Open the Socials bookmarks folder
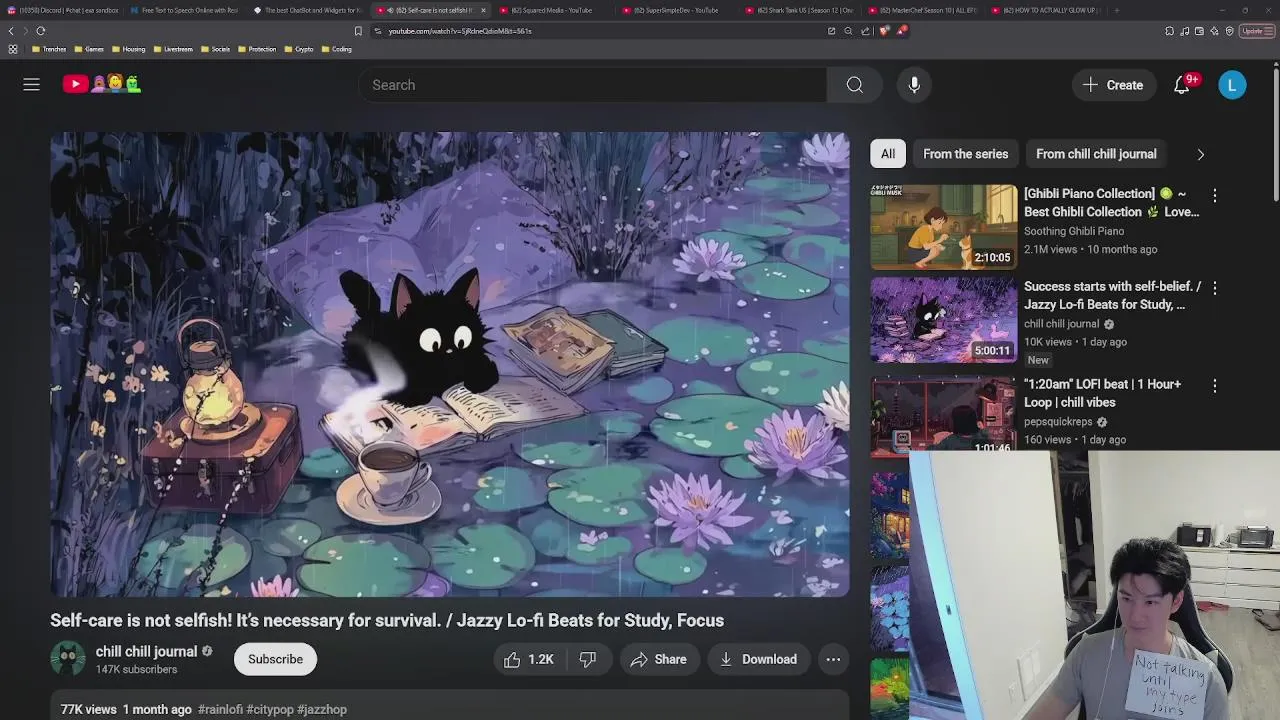The image size is (1280, 720). 215,49
